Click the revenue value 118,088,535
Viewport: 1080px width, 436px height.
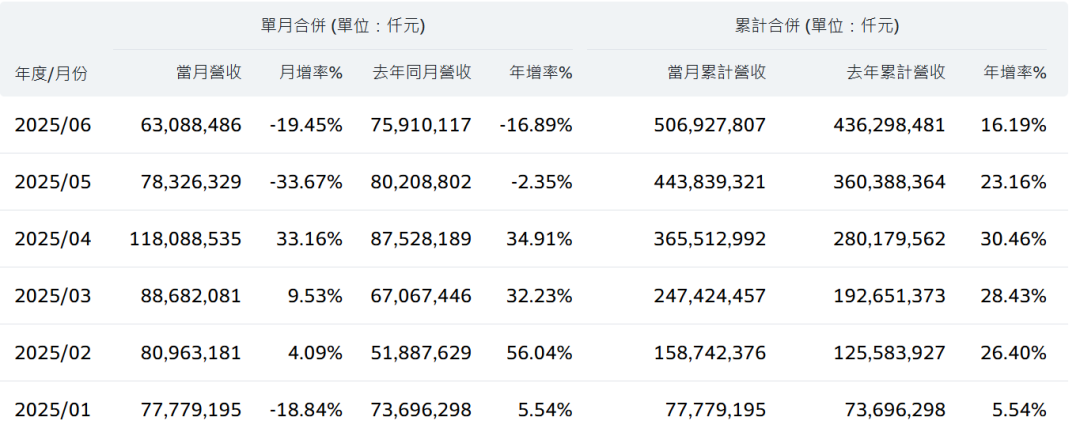click(185, 239)
